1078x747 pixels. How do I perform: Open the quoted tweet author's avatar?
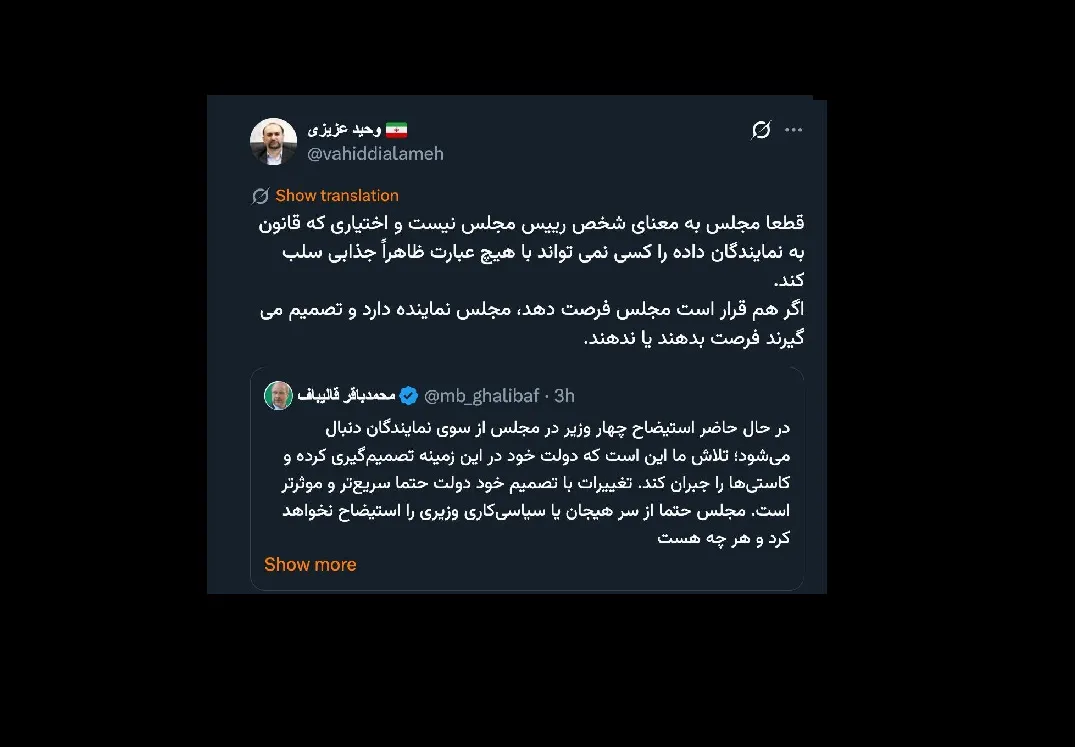tap(277, 396)
